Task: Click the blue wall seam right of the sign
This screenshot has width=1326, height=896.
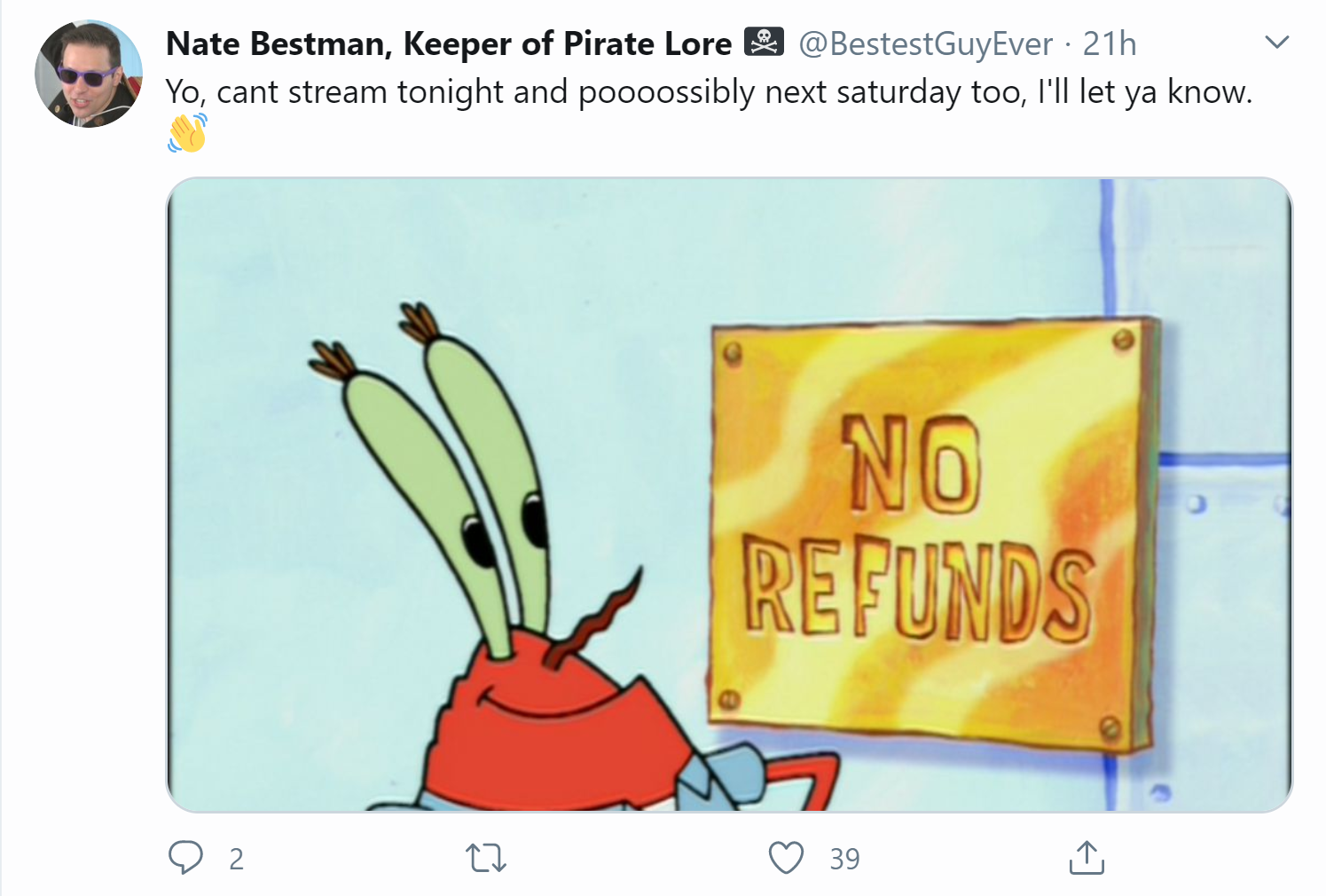Action: pyautogui.click(x=1225, y=459)
